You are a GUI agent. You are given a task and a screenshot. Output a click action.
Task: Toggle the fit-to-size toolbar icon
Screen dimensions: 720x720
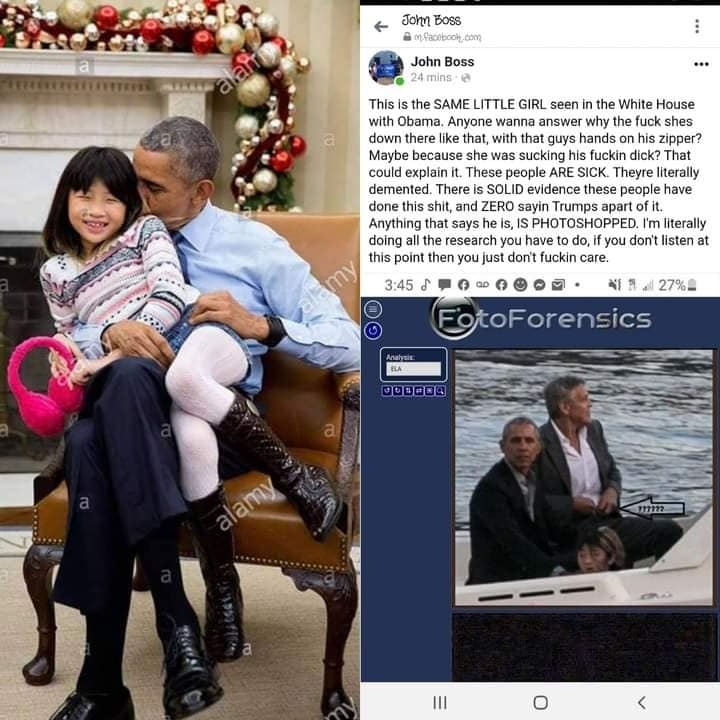(429, 391)
